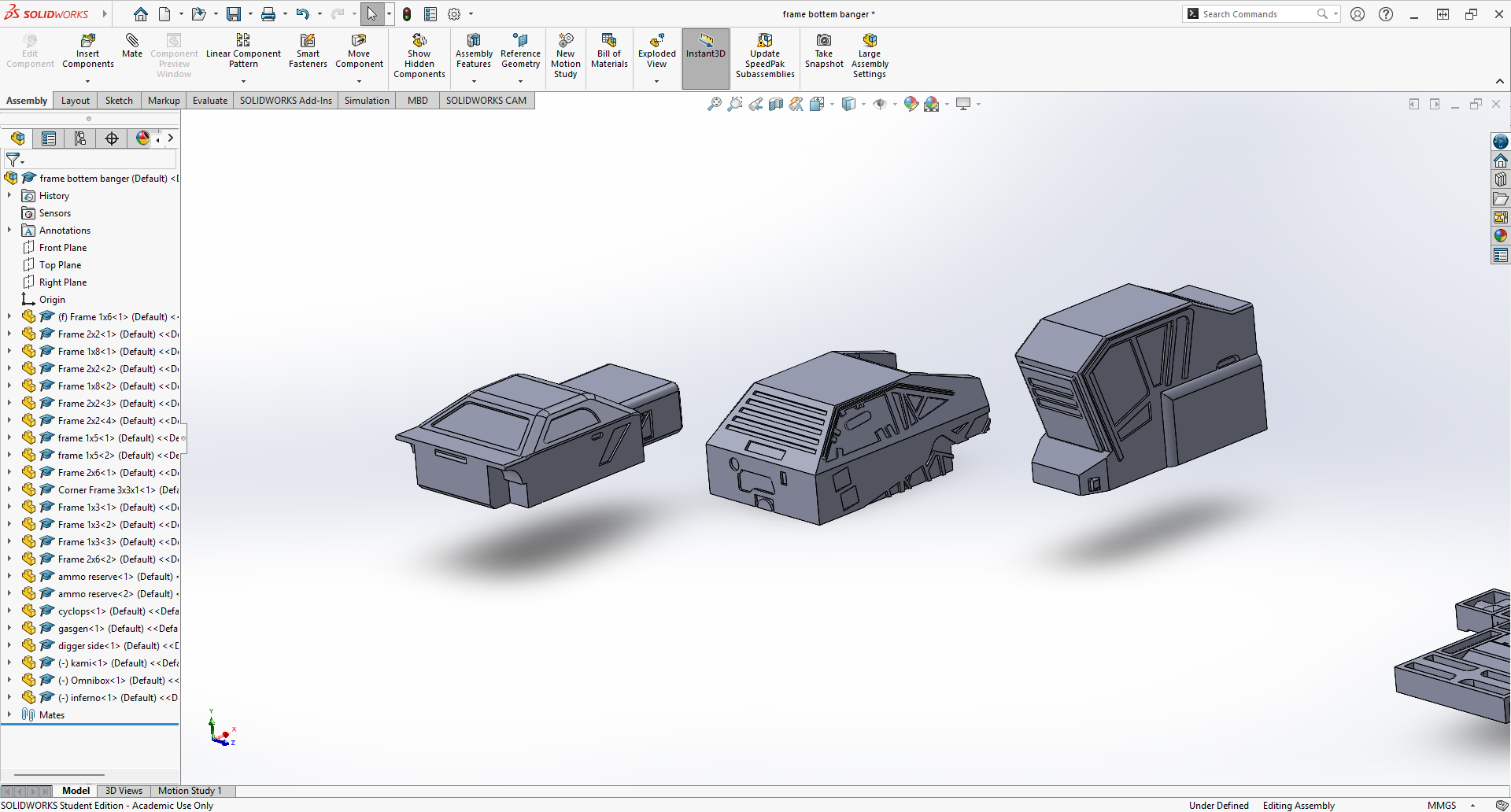Create an Exploded View
This screenshot has width=1511, height=812.
tap(656, 41)
